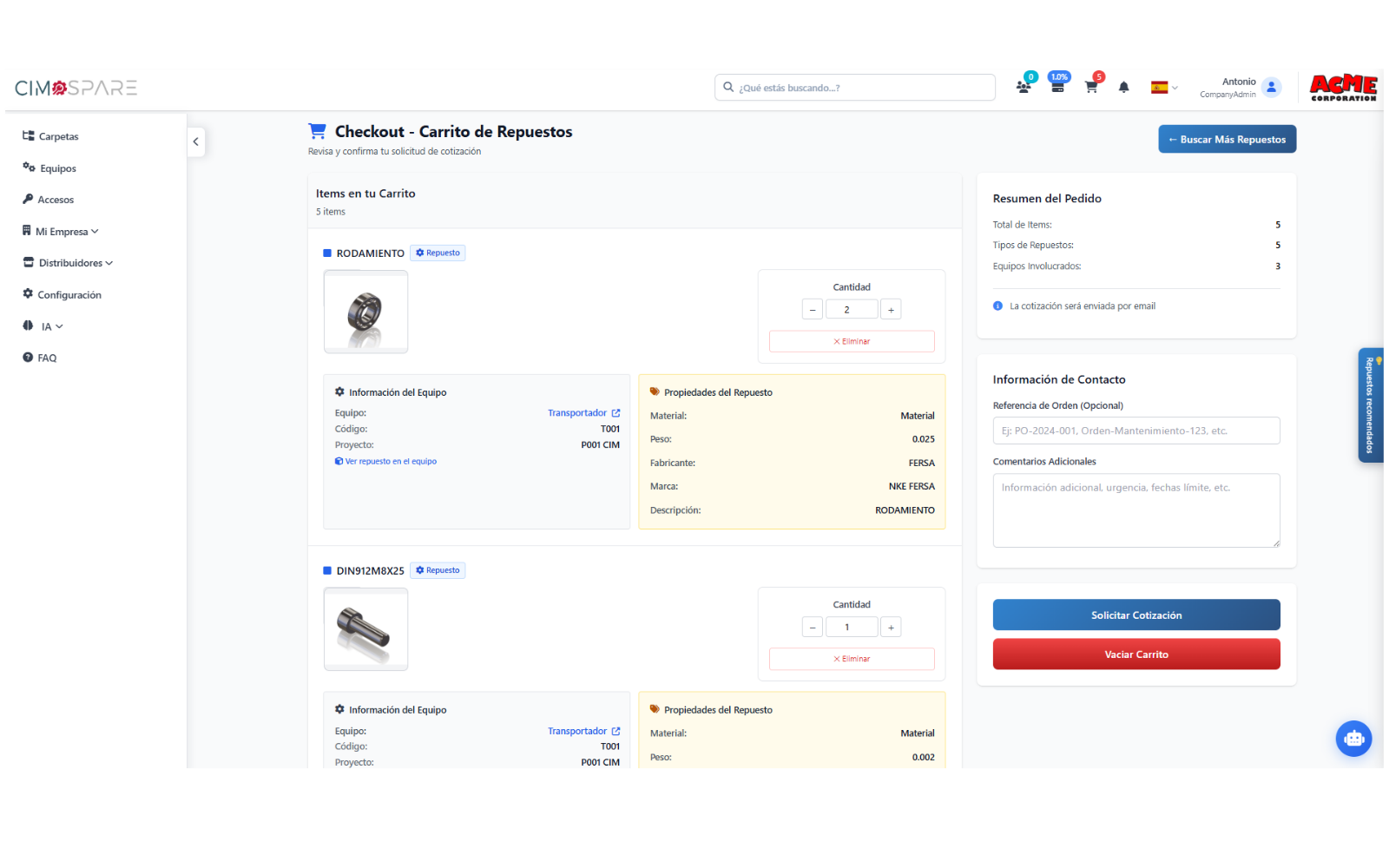The image size is (1389, 868).
Task: Click the Vaciar Carrito button
Action: [1136, 654]
